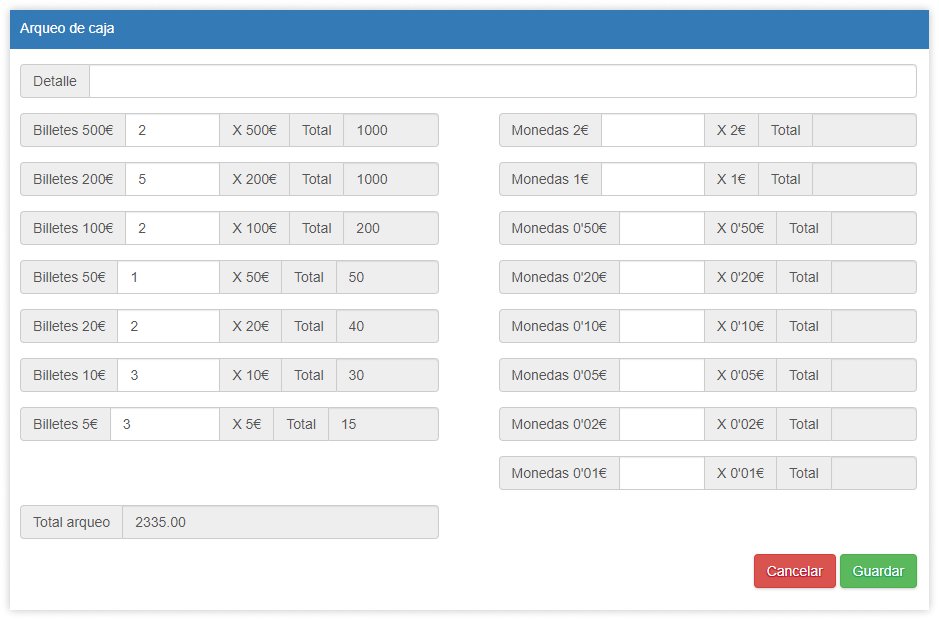Select the Billetes 200€ quantity input
Viewport: 939px width, 620px height.
(172, 179)
